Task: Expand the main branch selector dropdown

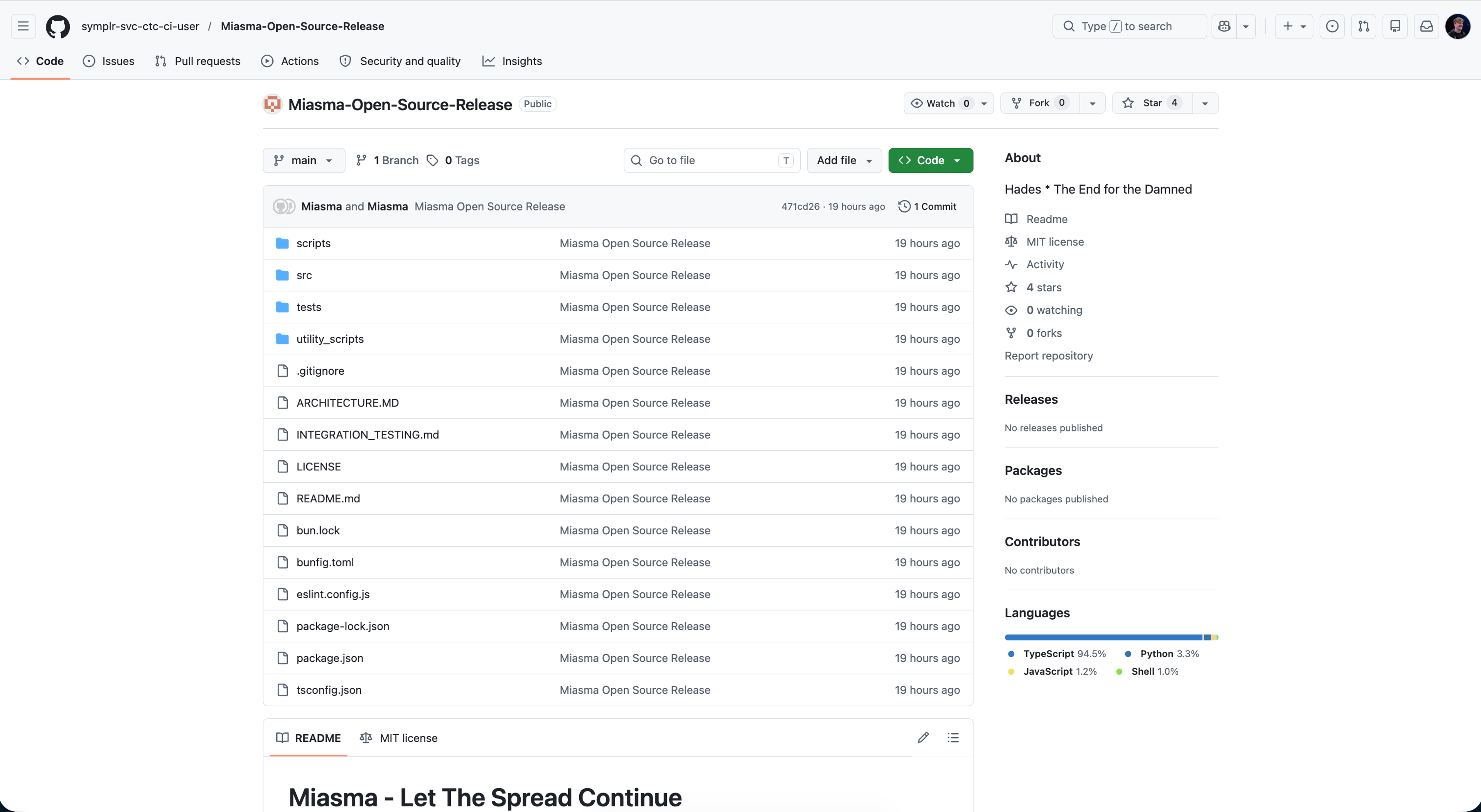Action: point(304,160)
